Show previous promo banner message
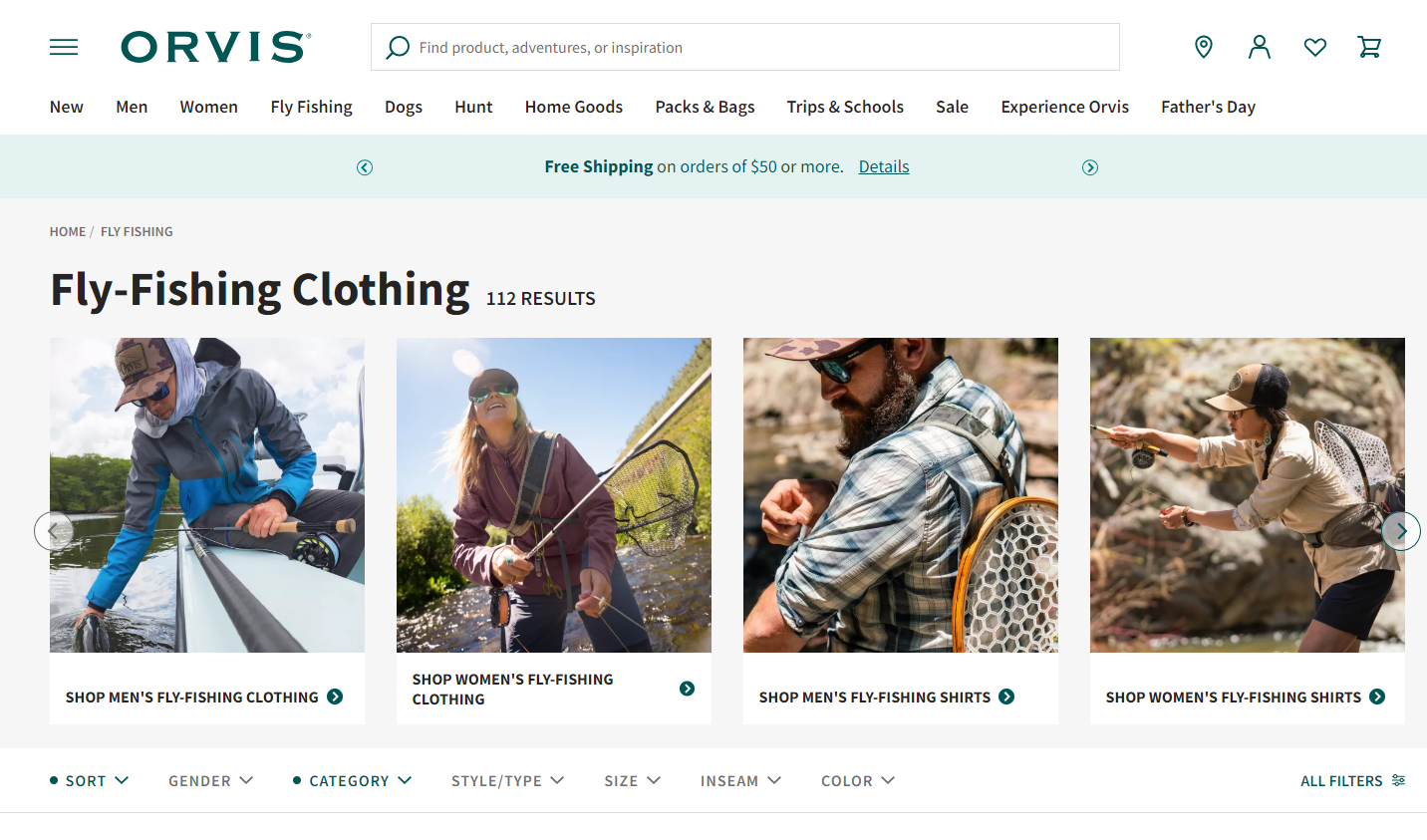Viewport: 1427px width, 840px height. point(365,167)
